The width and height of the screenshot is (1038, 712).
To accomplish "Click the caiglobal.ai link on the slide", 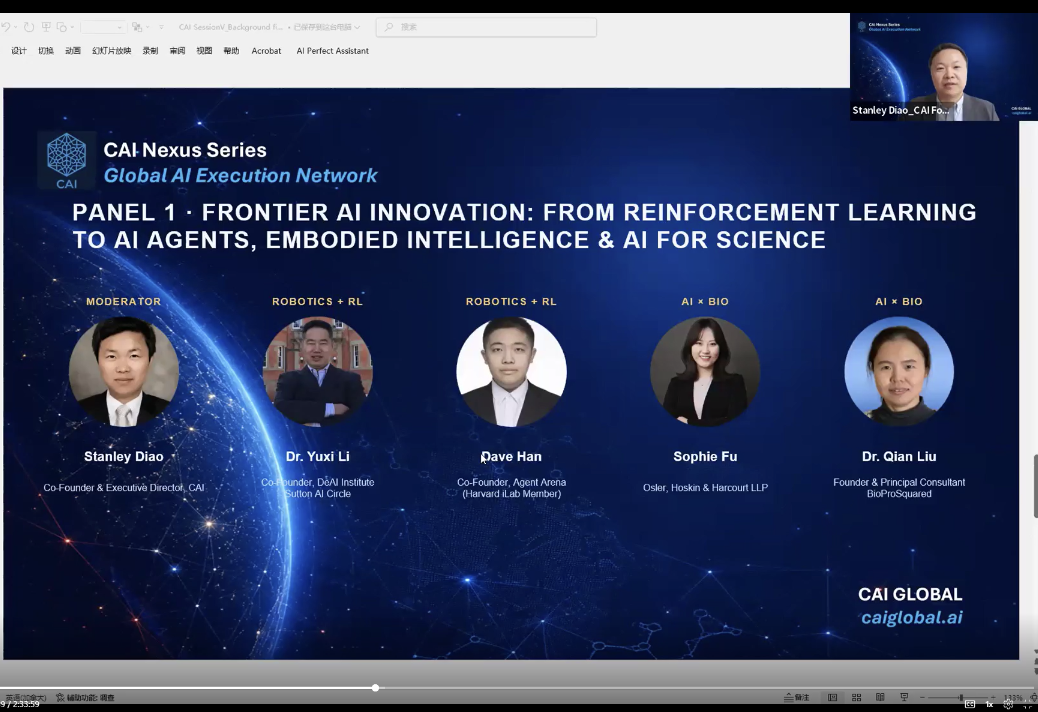I will coord(912,617).
